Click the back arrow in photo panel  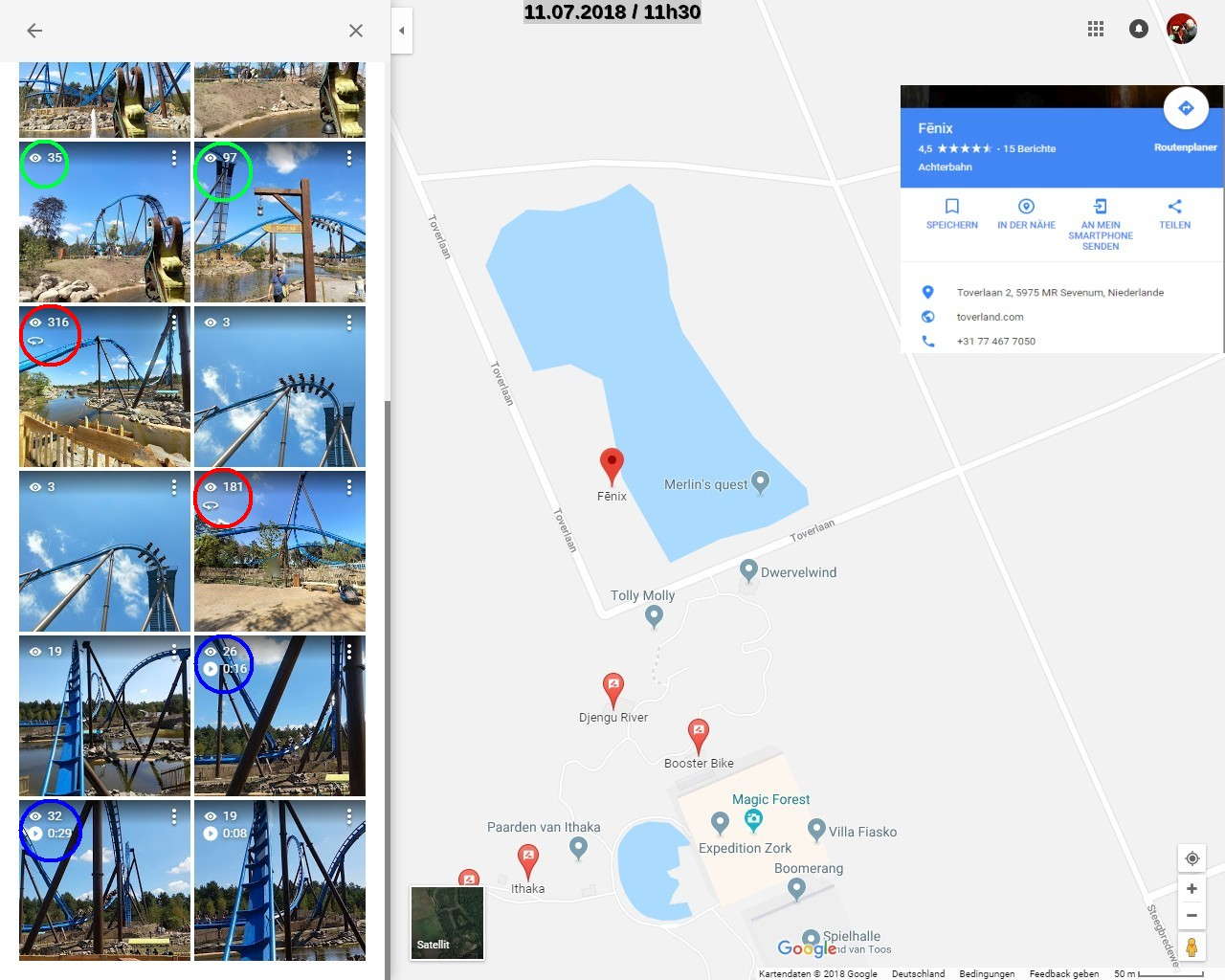pos(34,31)
